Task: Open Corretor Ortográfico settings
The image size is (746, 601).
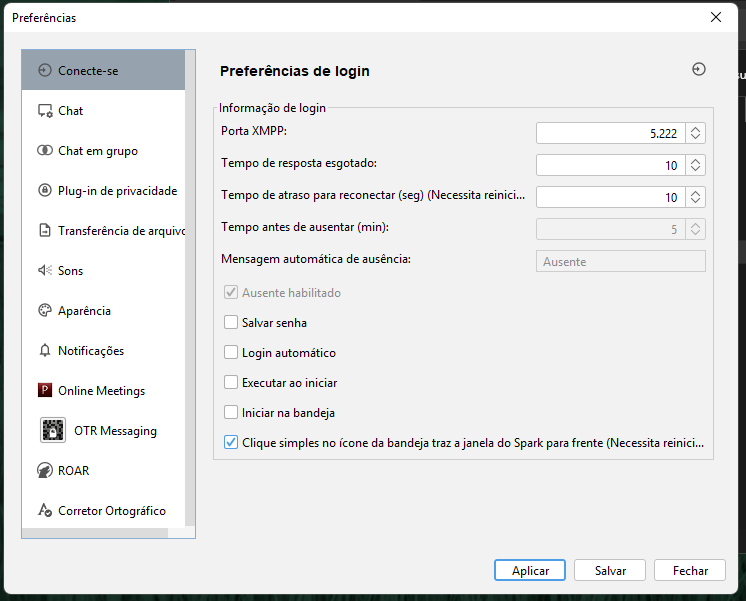Action: point(103,510)
